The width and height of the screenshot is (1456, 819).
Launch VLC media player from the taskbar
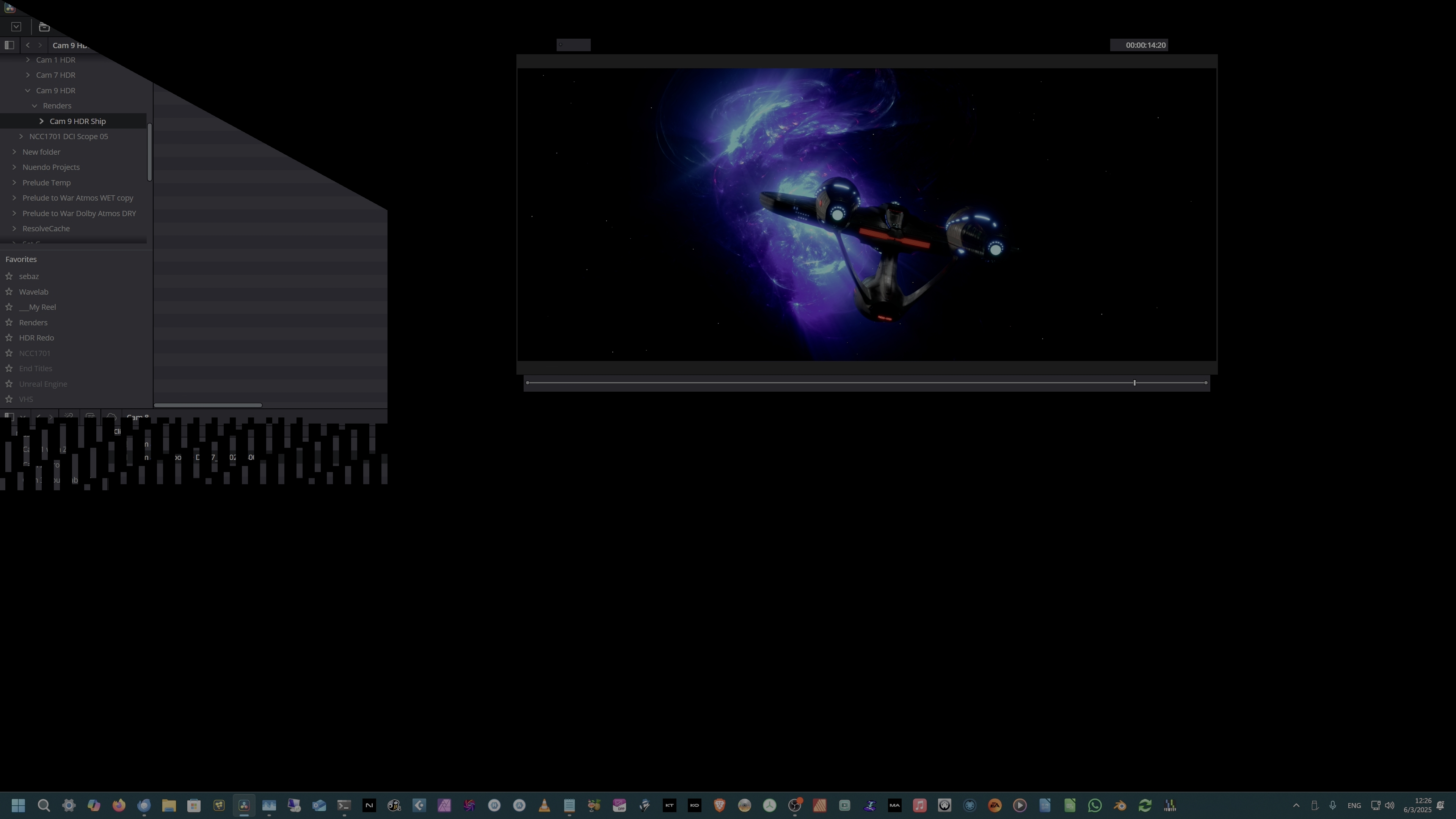544,805
